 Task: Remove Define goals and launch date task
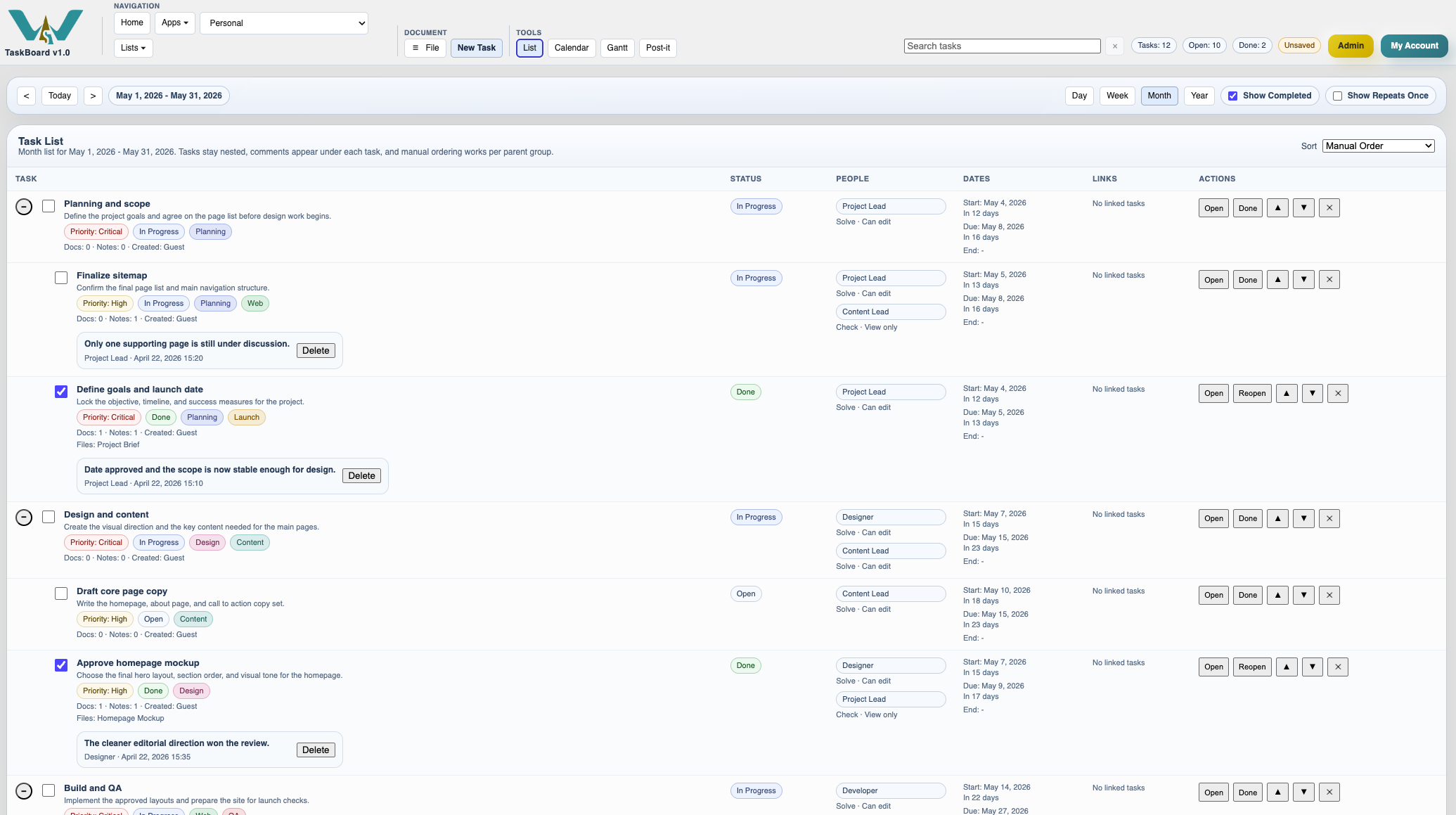click(x=1338, y=394)
